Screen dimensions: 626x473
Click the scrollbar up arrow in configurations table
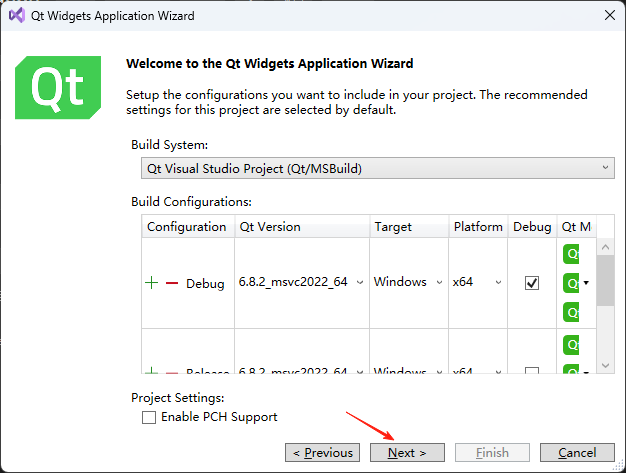point(605,247)
